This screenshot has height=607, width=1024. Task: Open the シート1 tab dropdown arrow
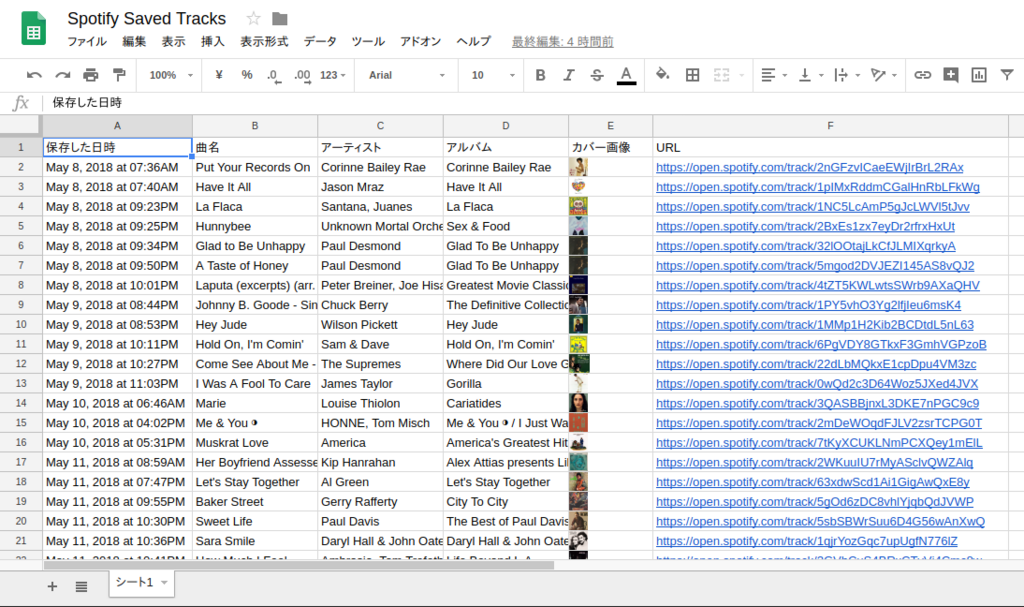[165, 582]
